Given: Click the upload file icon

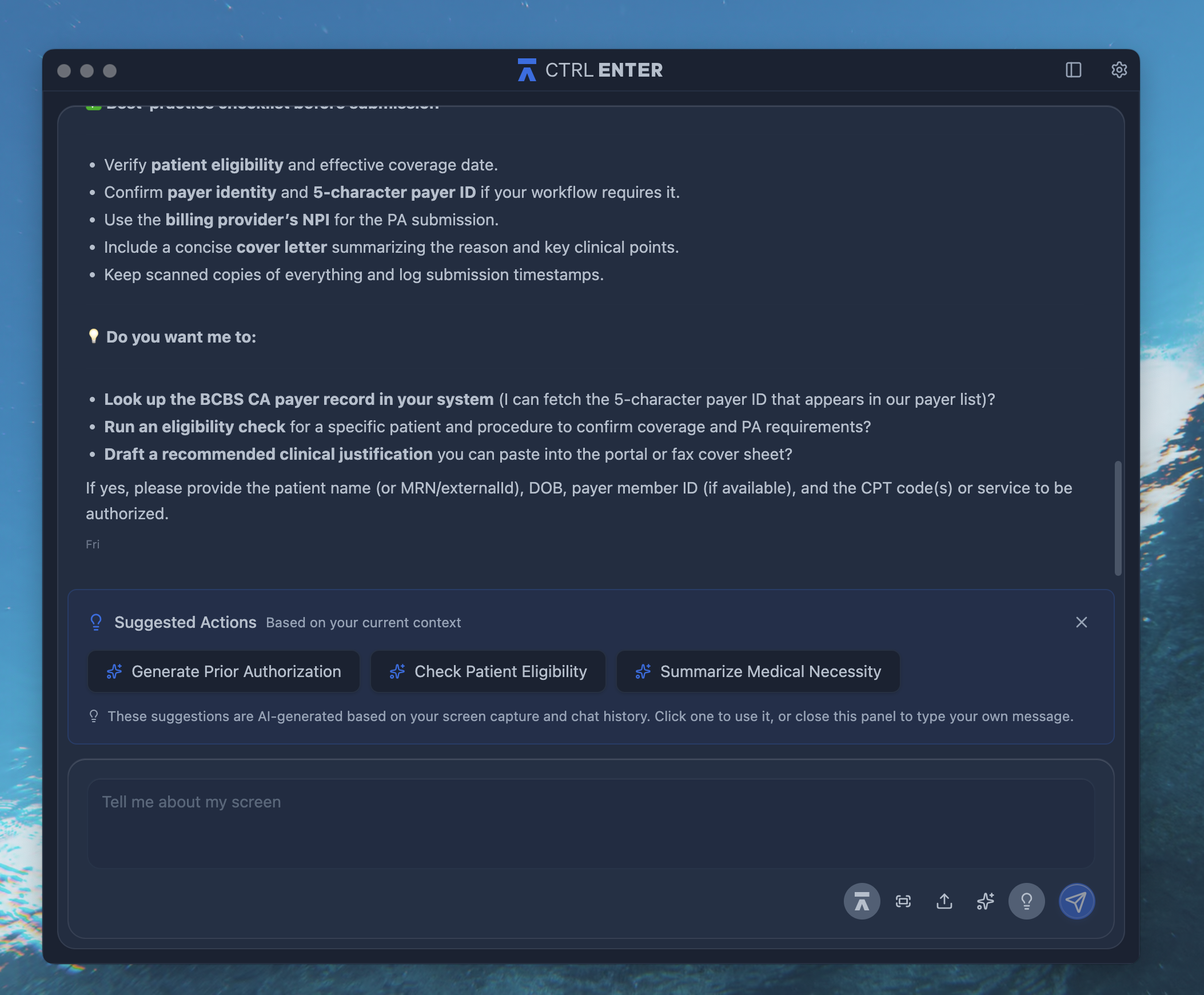Looking at the screenshot, I should 944,901.
